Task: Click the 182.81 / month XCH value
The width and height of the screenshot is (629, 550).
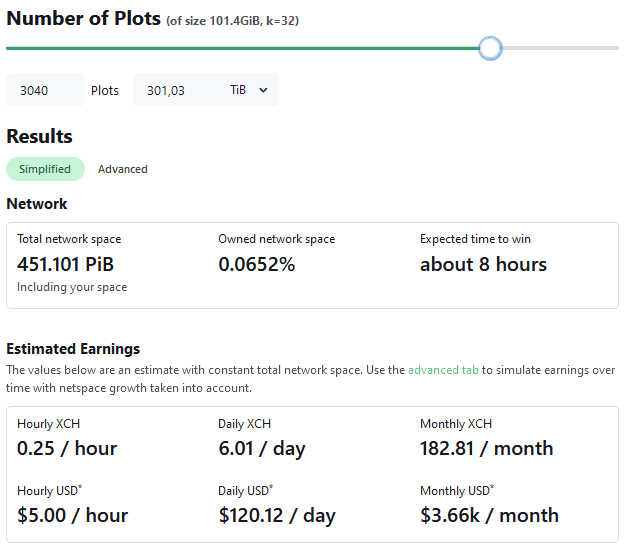Action: [x=486, y=448]
